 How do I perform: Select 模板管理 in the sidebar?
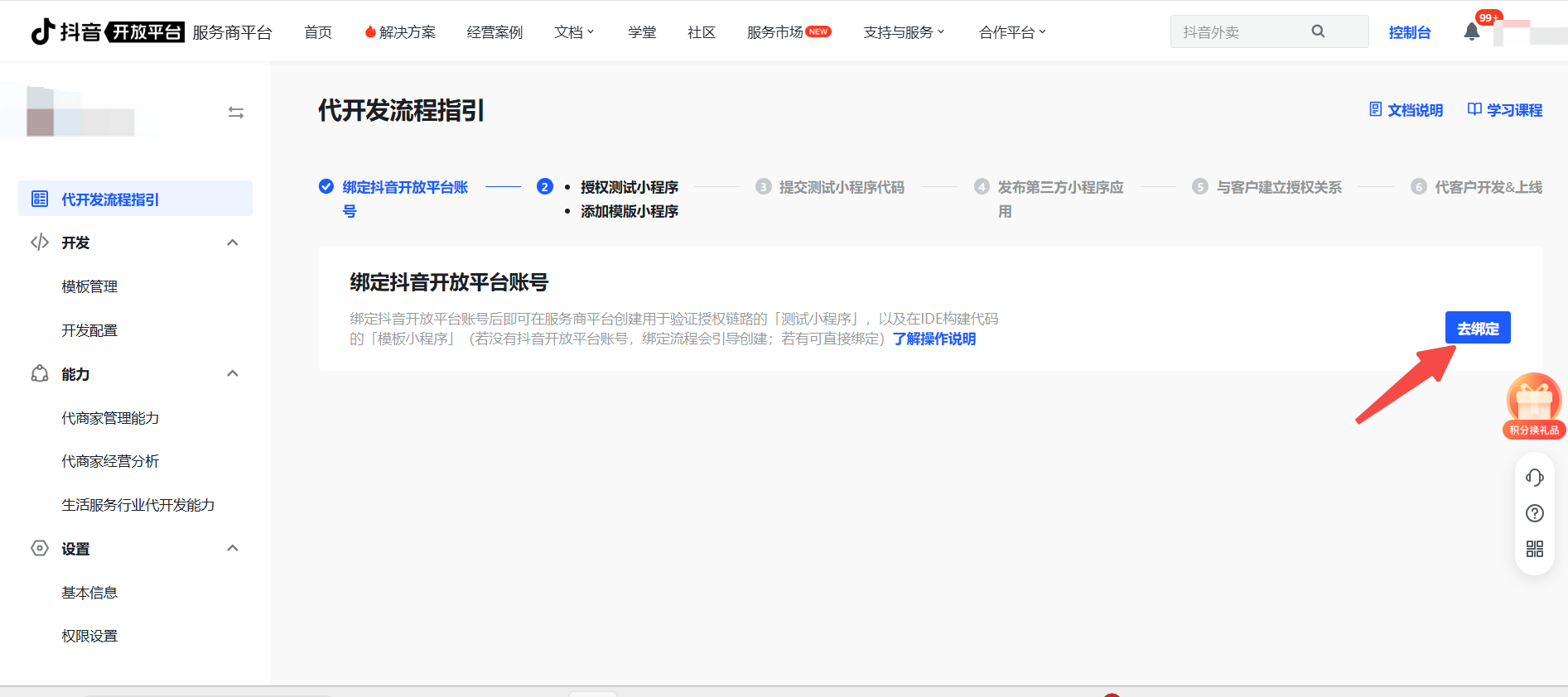click(89, 286)
